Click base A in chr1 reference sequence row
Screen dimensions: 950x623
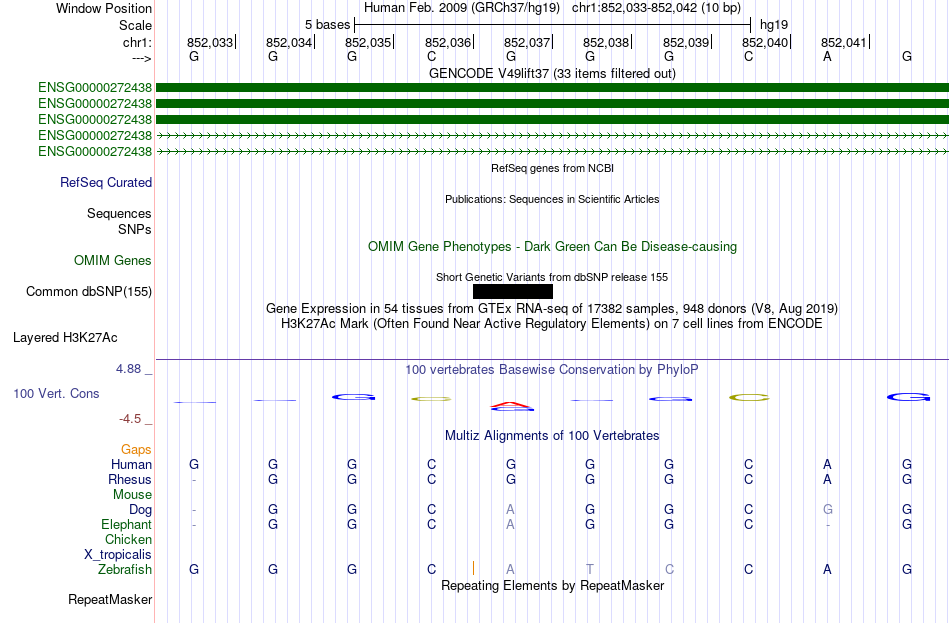[x=827, y=56]
